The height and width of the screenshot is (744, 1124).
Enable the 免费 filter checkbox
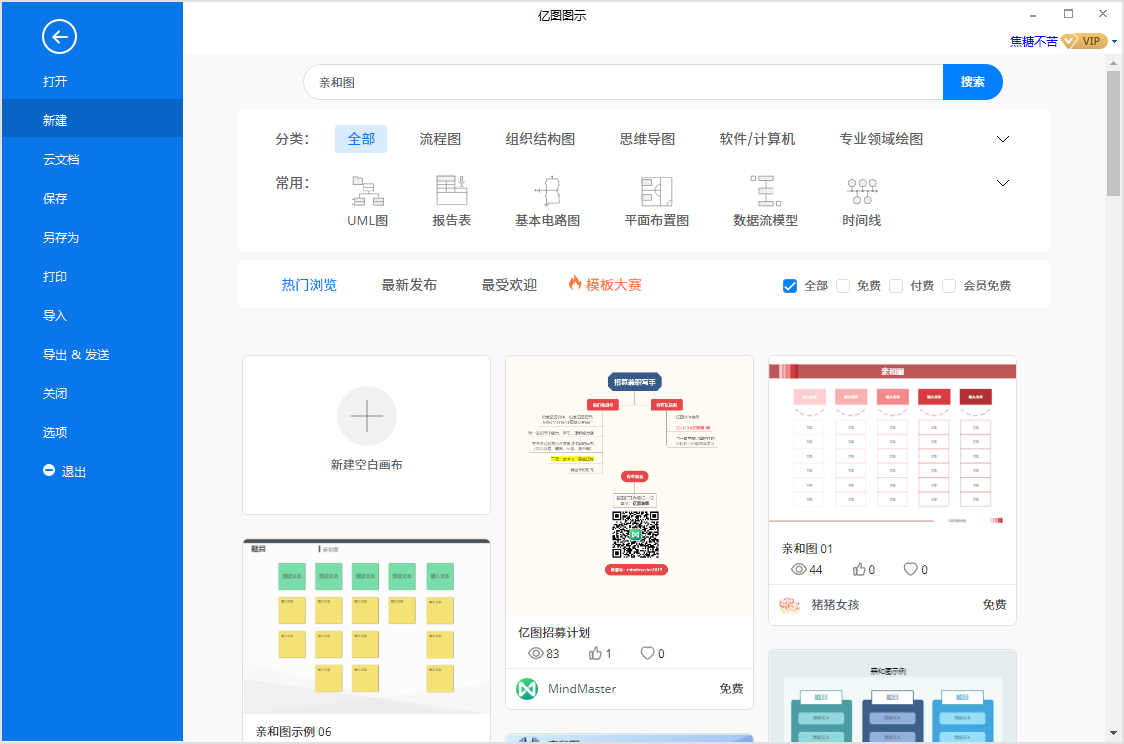pyautogui.click(x=843, y=286)
